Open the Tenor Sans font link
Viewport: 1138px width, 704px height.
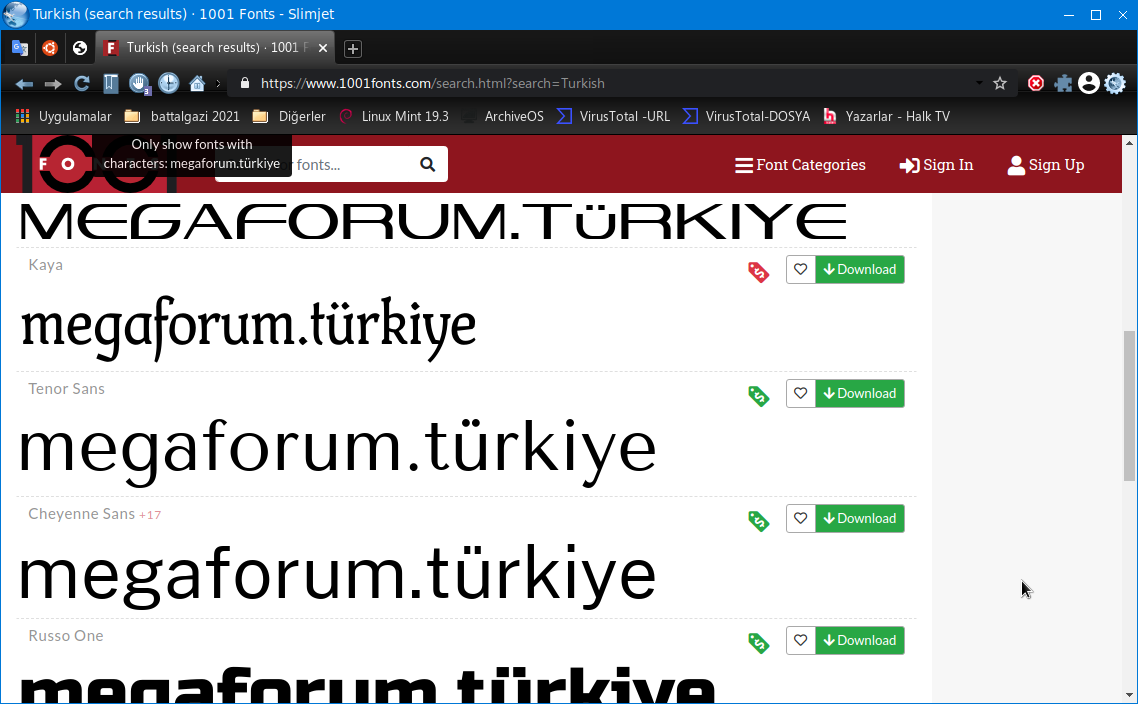pyautogui.click(x=66, y=389)
